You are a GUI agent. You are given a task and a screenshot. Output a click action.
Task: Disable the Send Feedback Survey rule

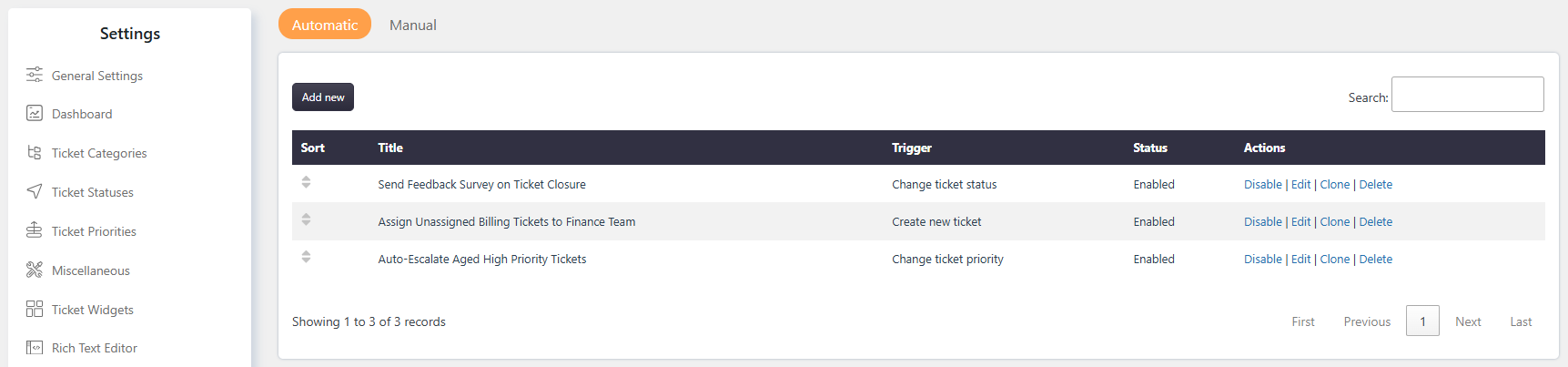coord(1262,184)
